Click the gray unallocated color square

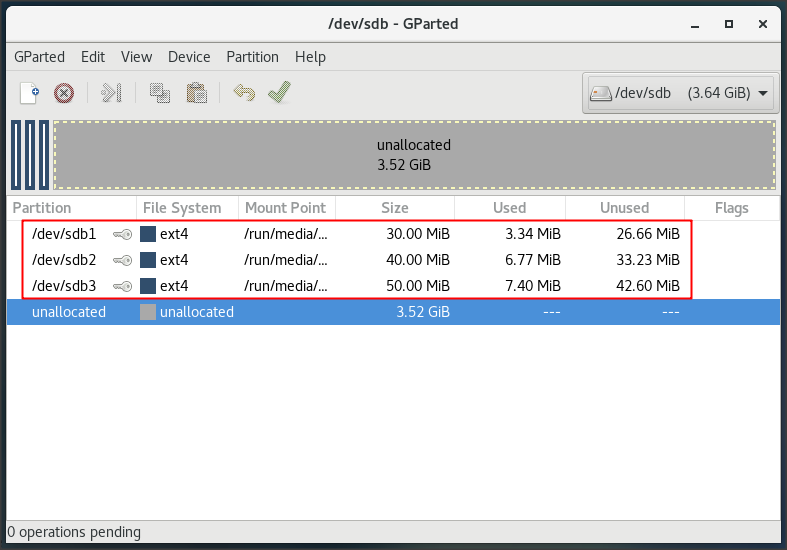pos(148,312)
